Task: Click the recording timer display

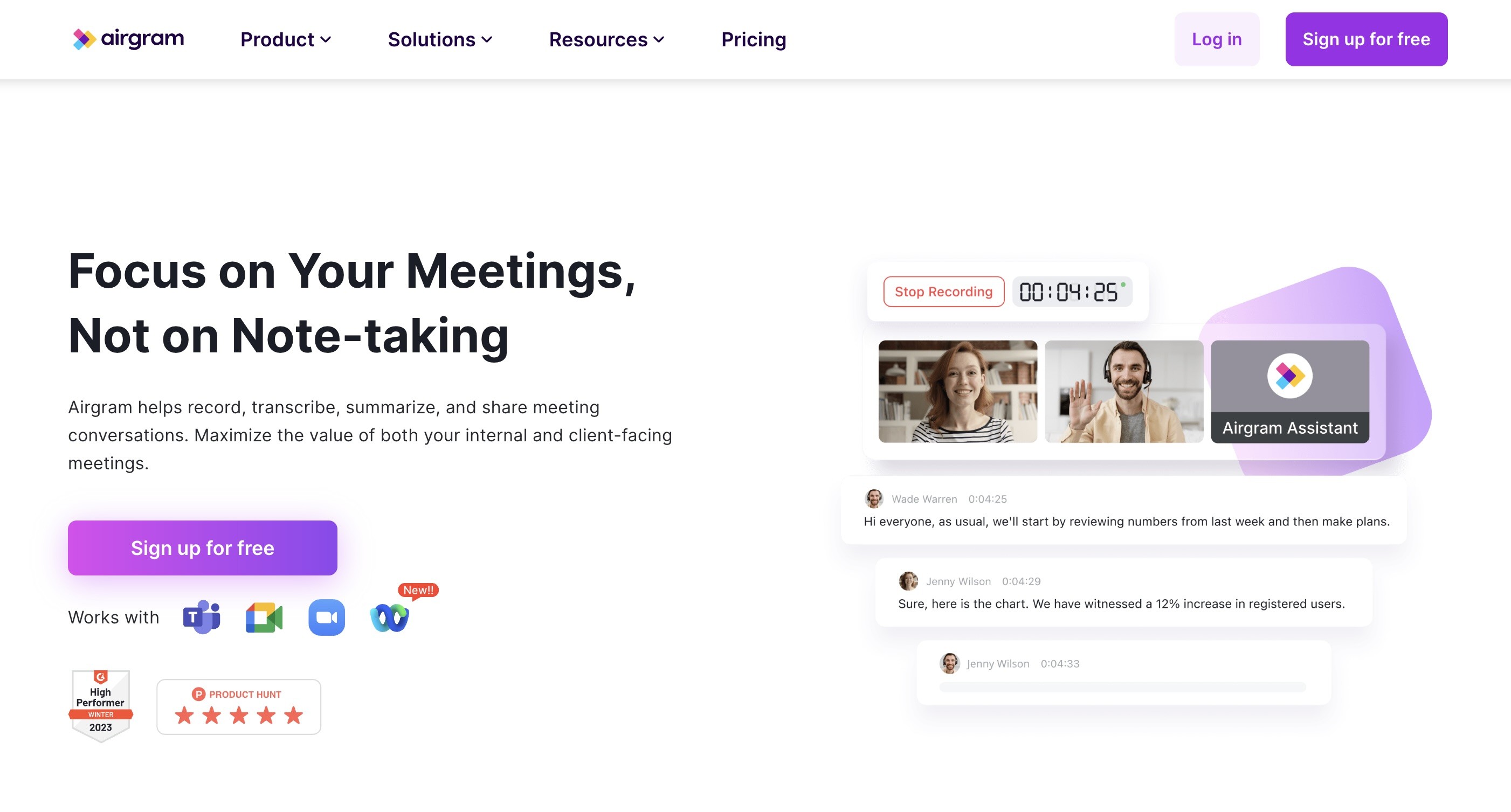Action: [x=1072, y=292]
